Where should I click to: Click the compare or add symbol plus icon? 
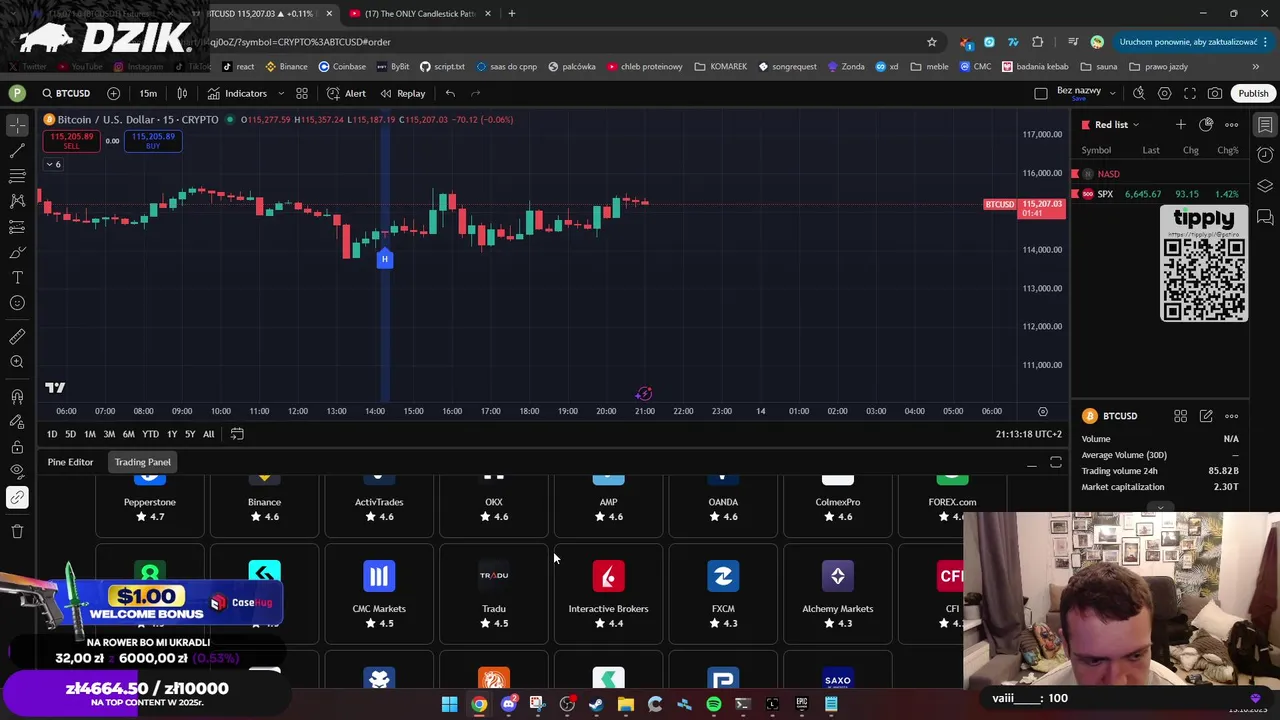113,93
